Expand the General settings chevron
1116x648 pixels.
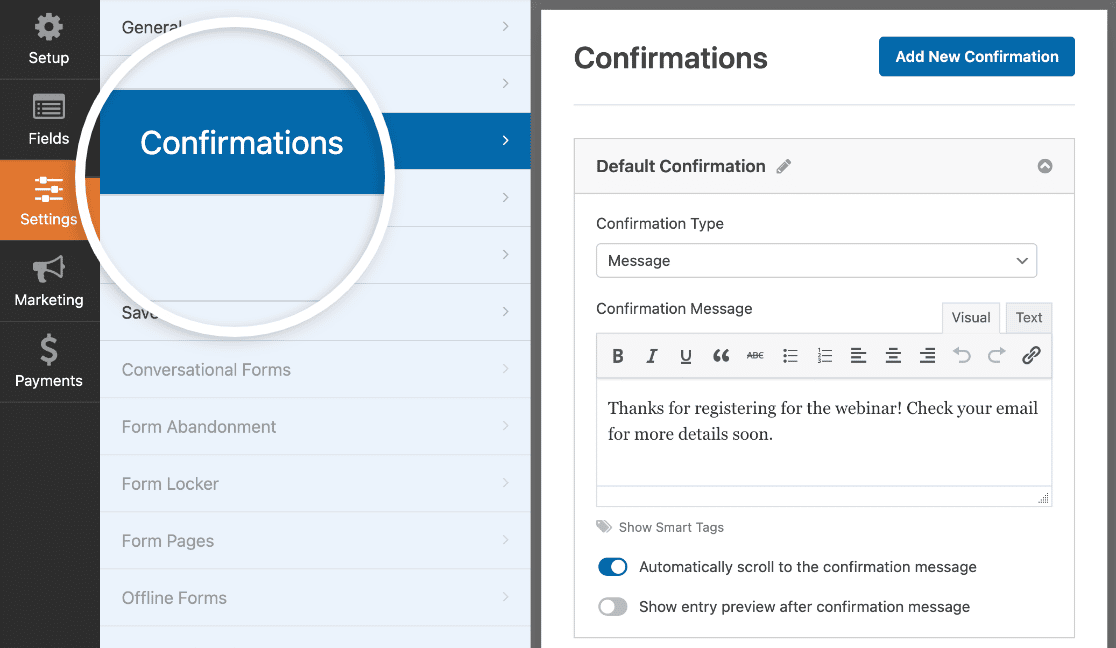click(x=505, y=27)
